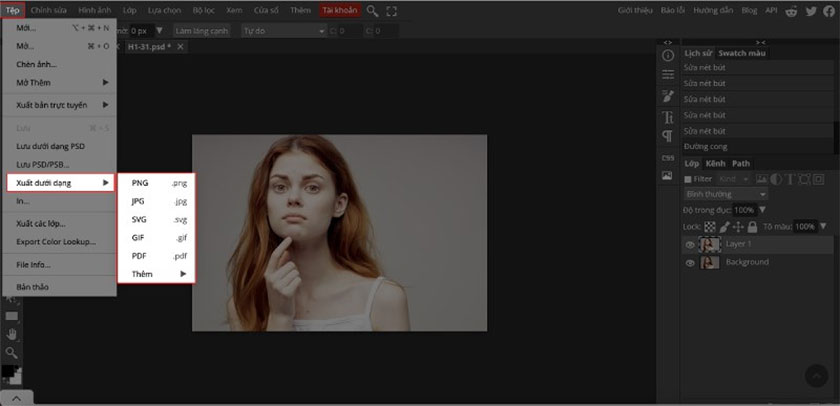Click the black foreground color swatch
This screenshot has height=406, width=840.
tap(8, 371)
